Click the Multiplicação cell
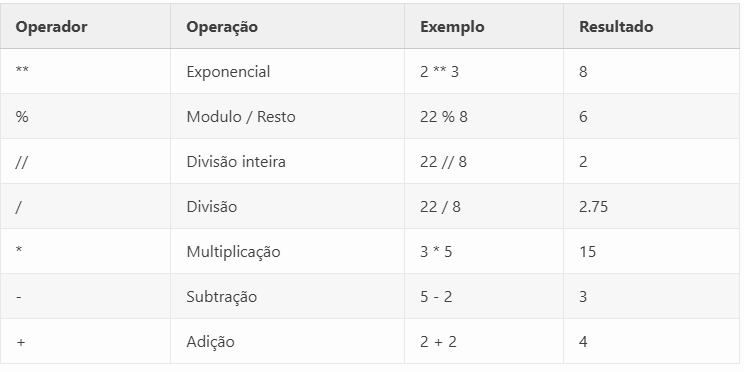 click(288, 251)
